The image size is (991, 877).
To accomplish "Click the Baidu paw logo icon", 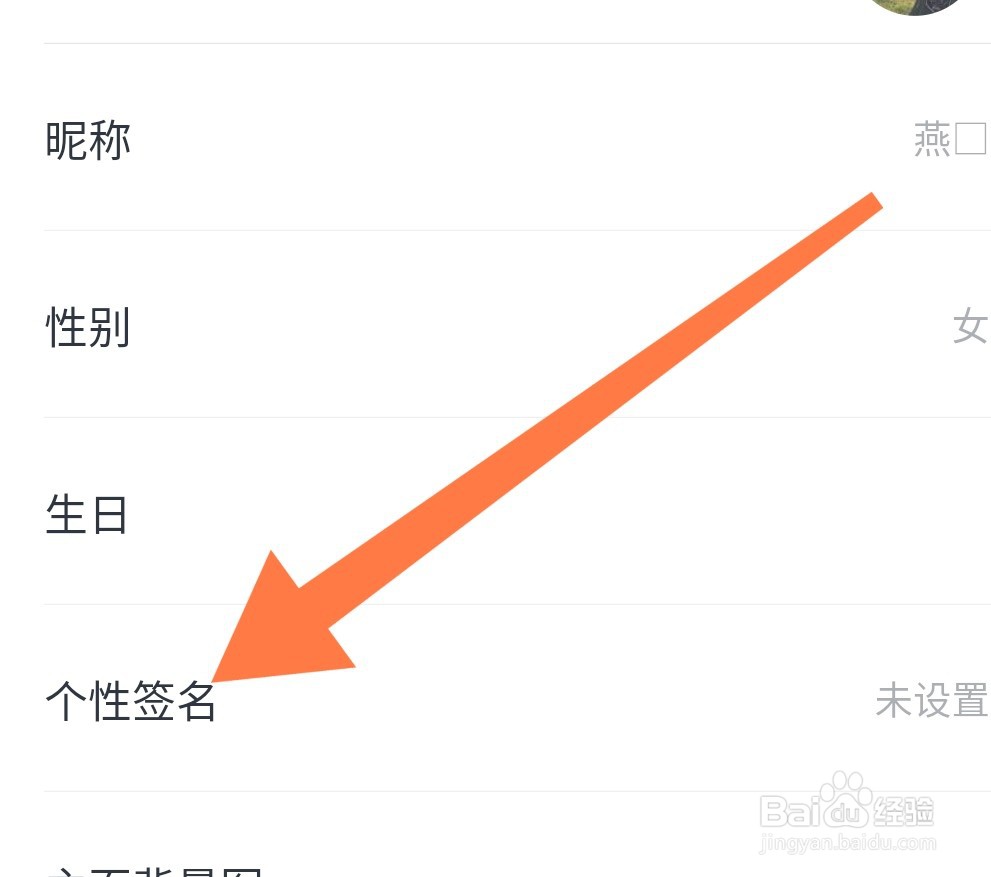I will click(x=846, y=799).
